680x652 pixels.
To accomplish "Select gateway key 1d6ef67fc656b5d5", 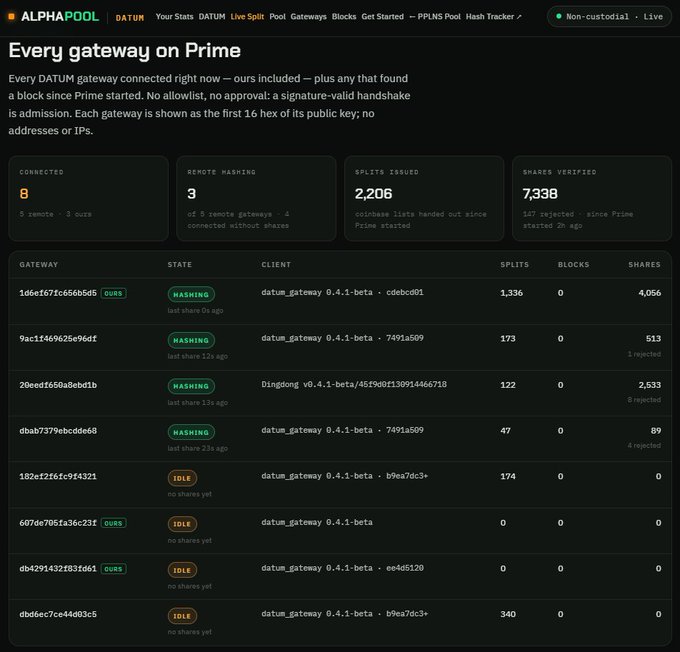I will click(58, 293).
